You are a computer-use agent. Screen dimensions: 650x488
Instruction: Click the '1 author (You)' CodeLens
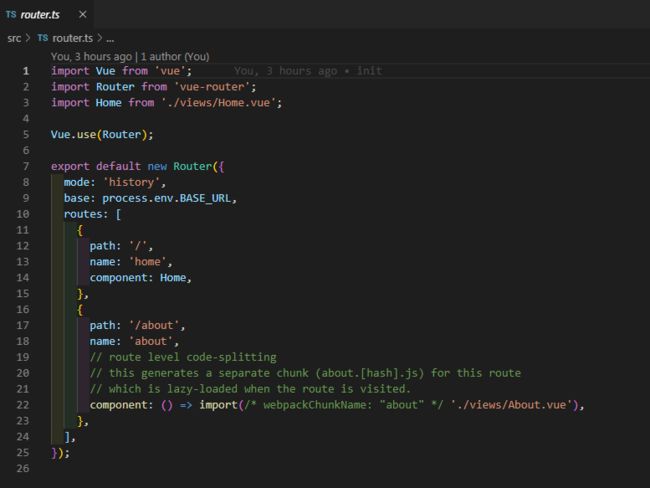point(175,56)
